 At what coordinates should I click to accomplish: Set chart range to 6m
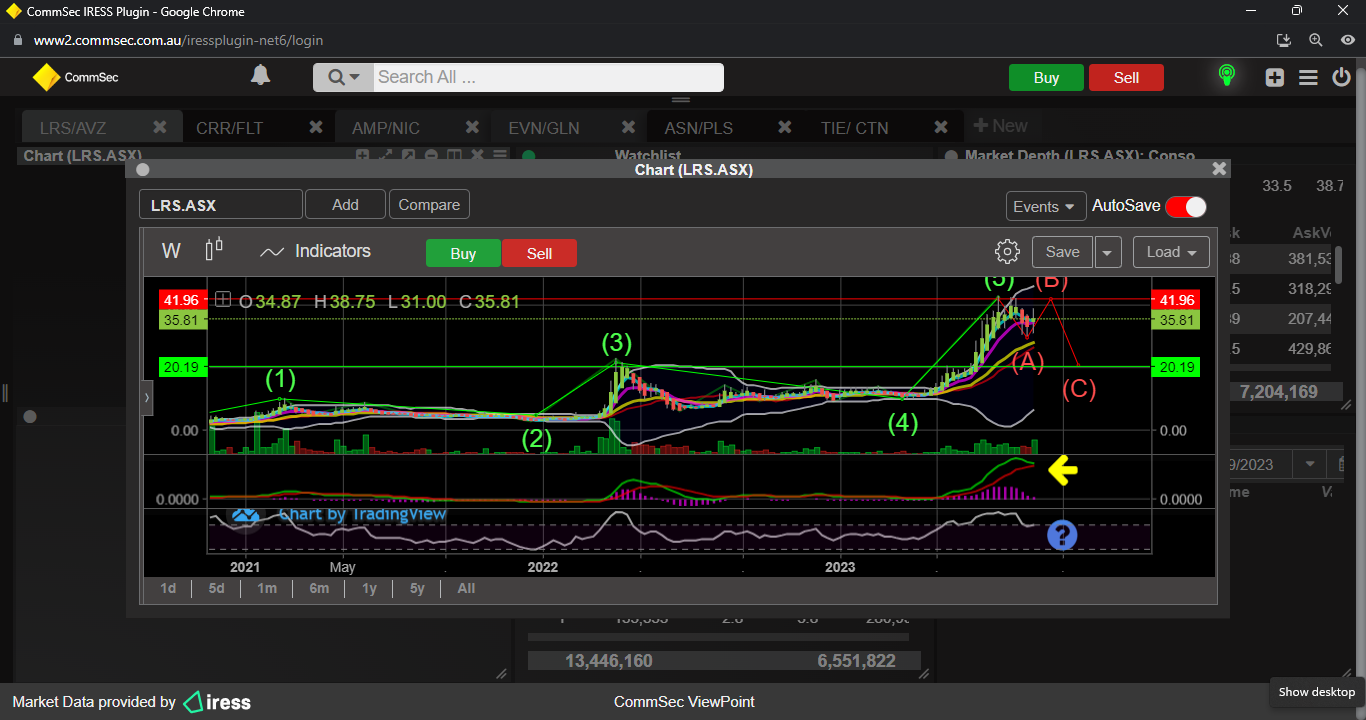click(x=319, y=588)
